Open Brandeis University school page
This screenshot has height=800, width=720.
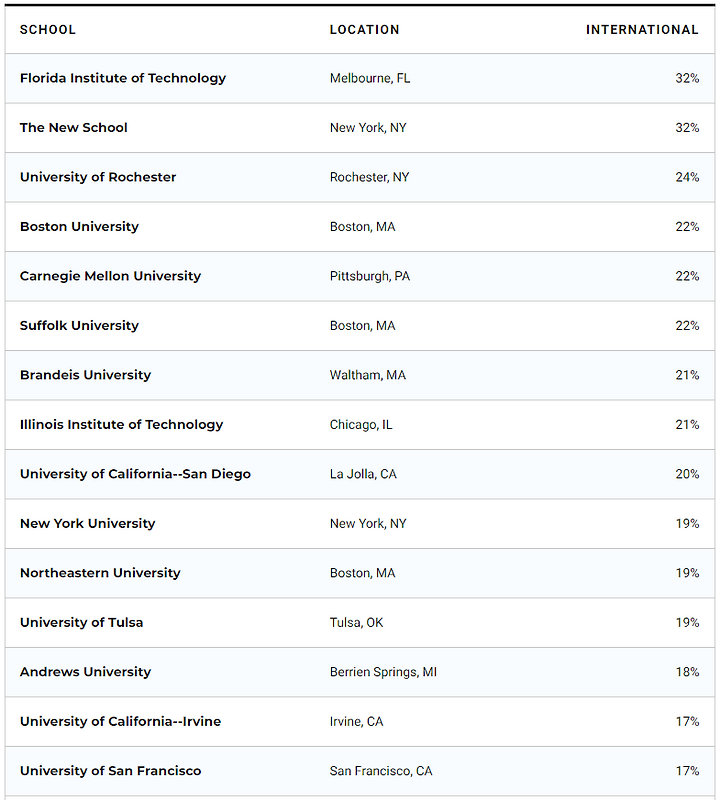coord(85,375)
